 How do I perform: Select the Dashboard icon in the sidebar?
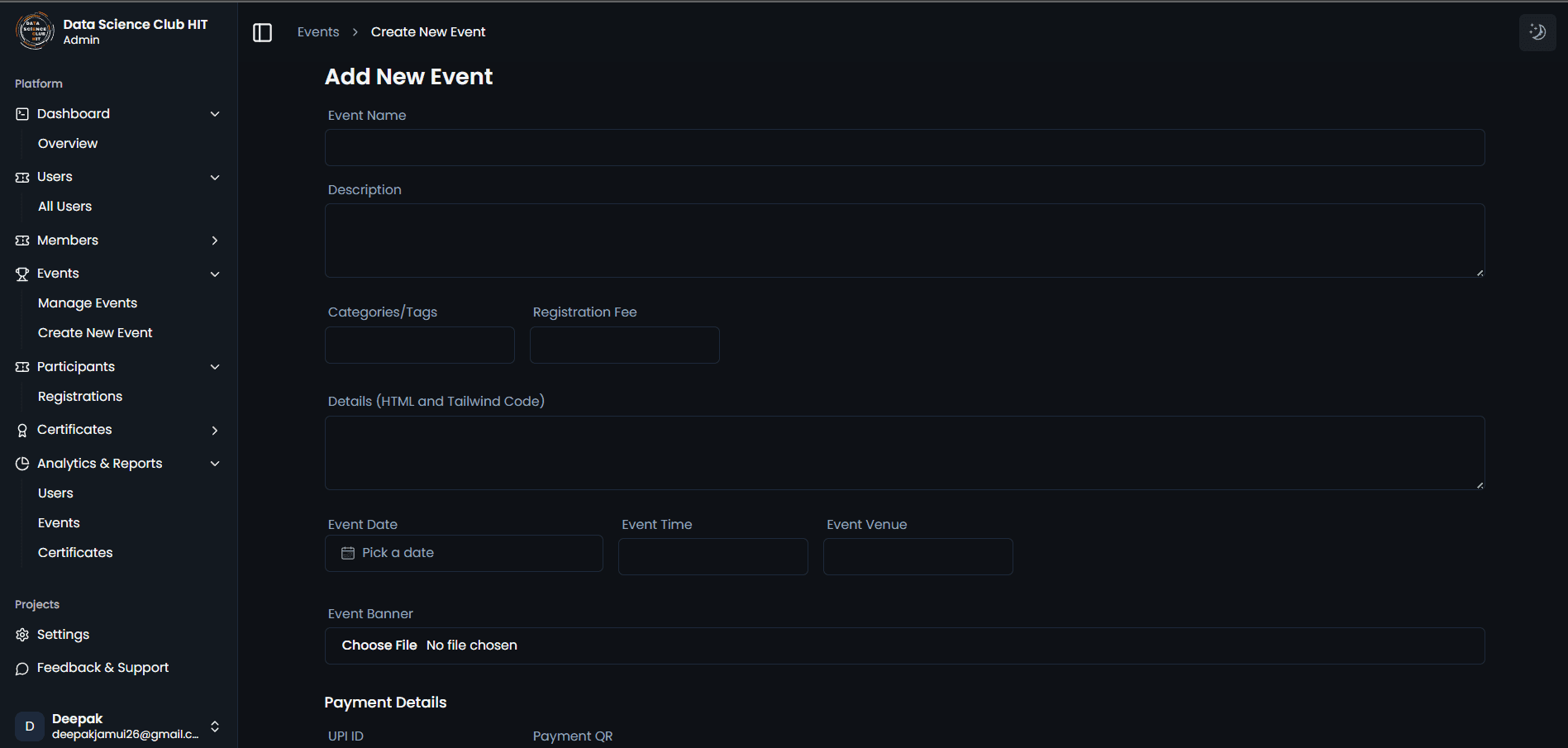(x=21, y=113)
